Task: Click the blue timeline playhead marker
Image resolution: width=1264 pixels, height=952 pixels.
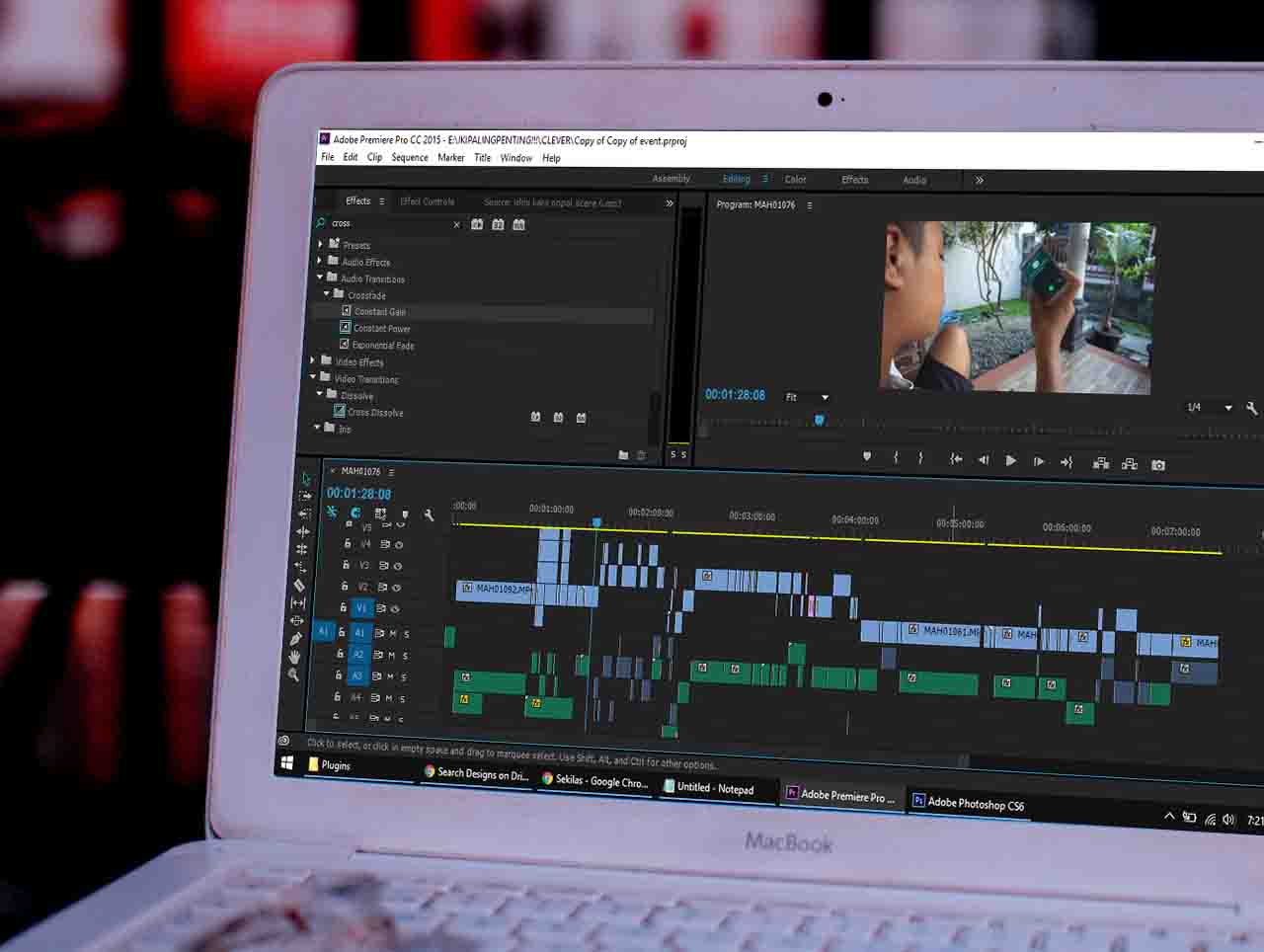Action: click(596, 522)
